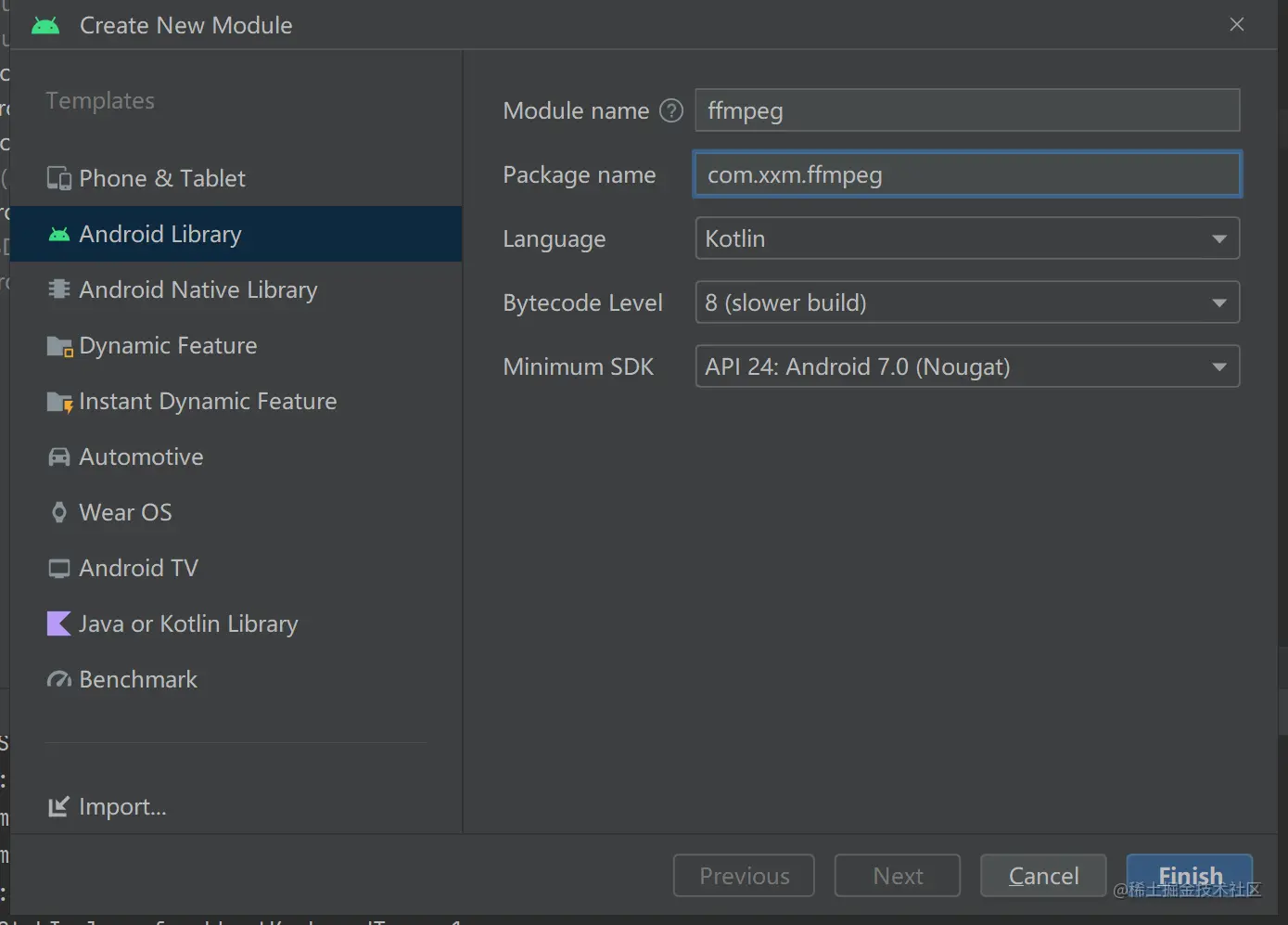Click the Wear OS watch icon
This screenshot has width=1288, height=925.
point(59,512)
